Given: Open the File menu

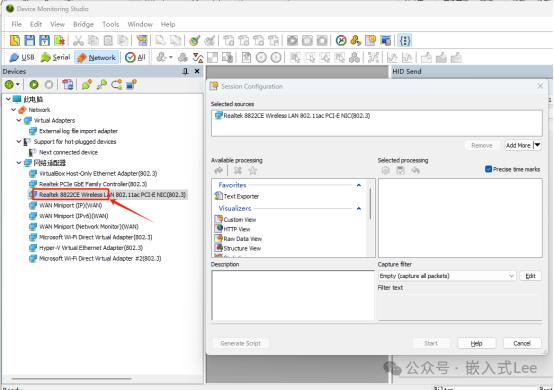Looking at the screenshot, I should (16, 24).
